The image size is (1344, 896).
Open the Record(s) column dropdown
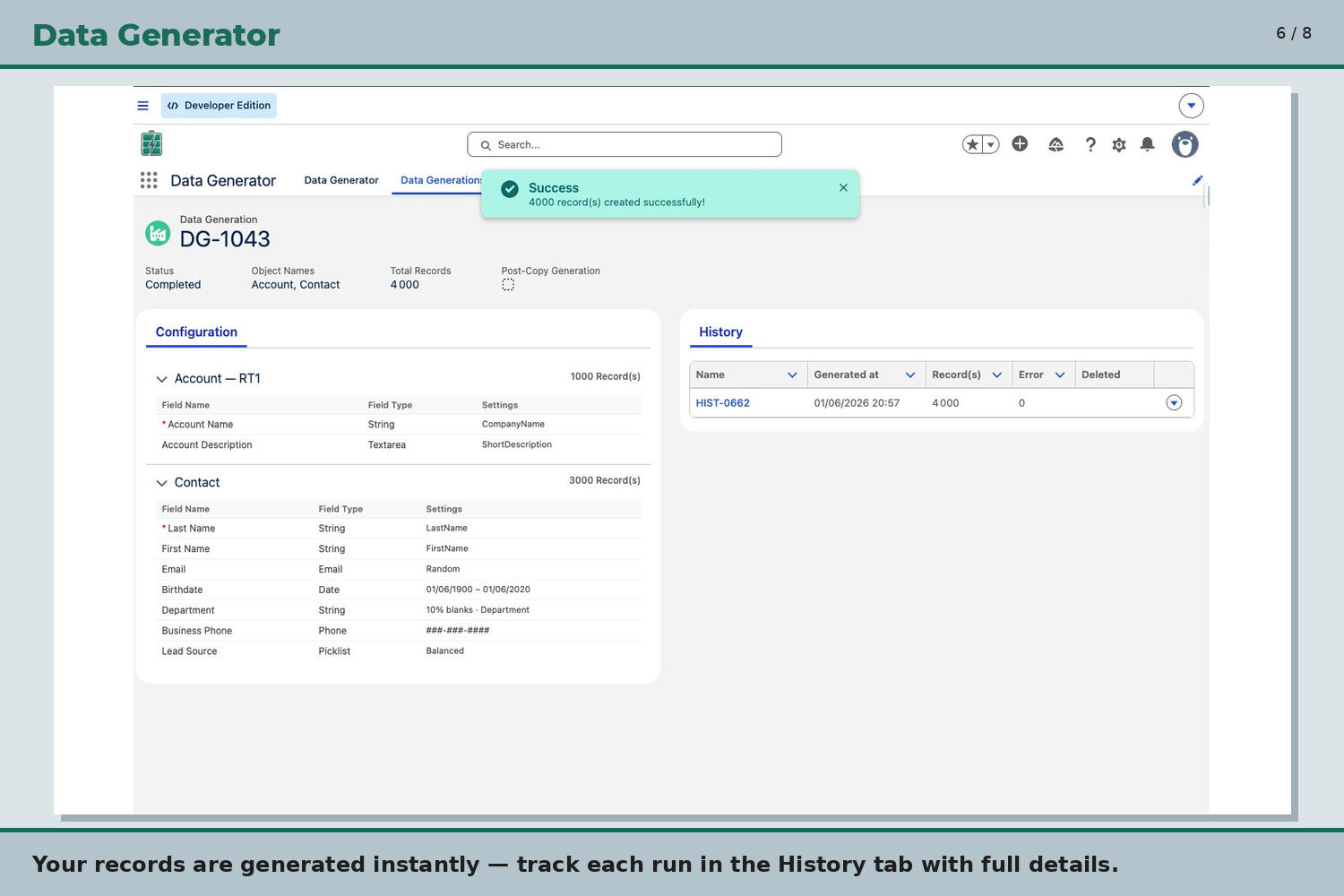(996, 375)
